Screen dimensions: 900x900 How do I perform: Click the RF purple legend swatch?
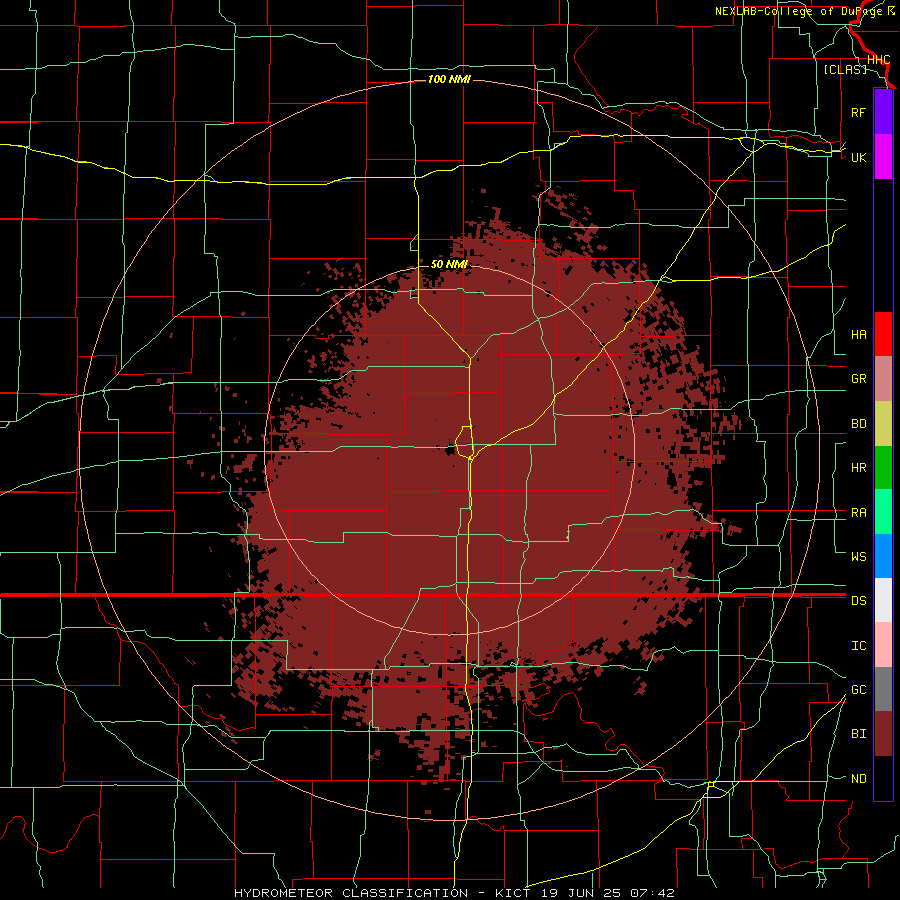pos(883,112)
